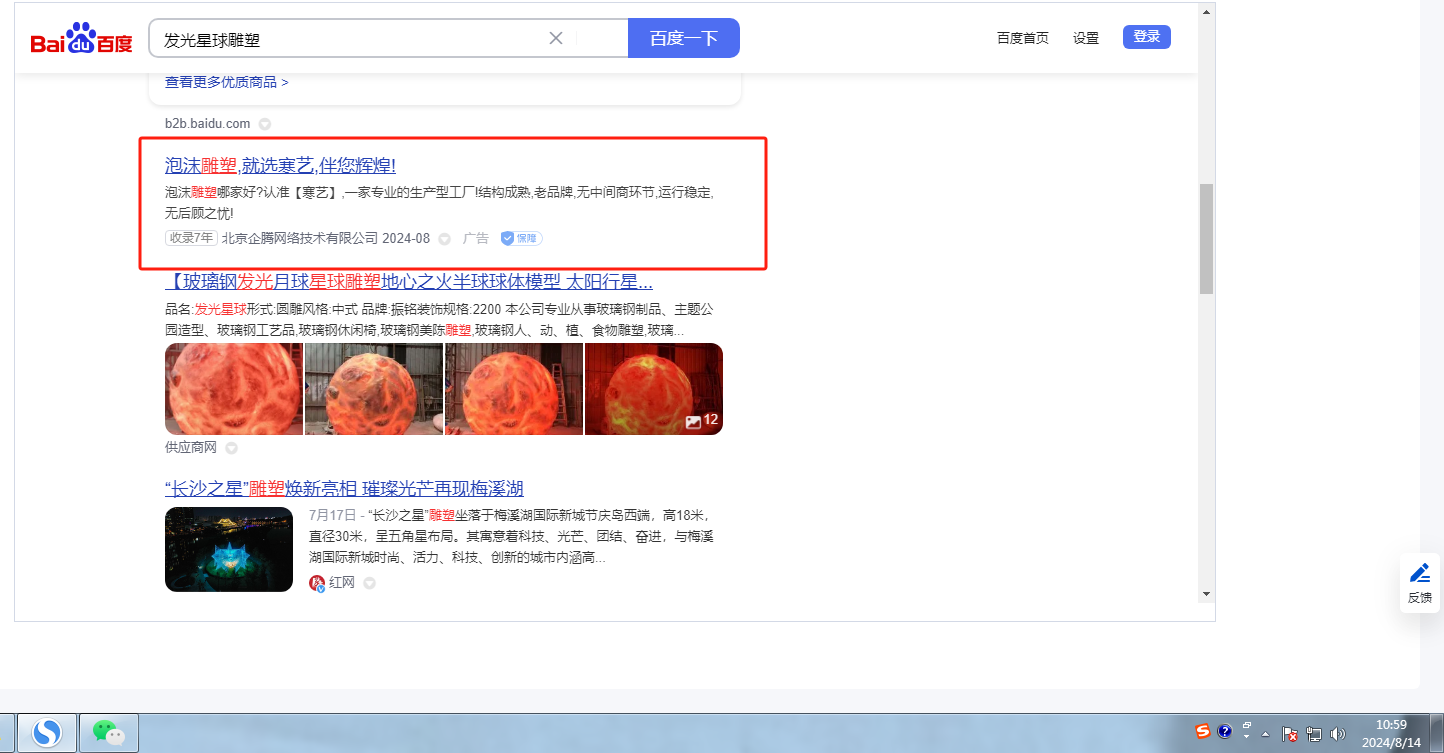This screenshot has width=1444, height=753.
Task: Open the second planet sculpture thumbnail
Action: (374, 389)
